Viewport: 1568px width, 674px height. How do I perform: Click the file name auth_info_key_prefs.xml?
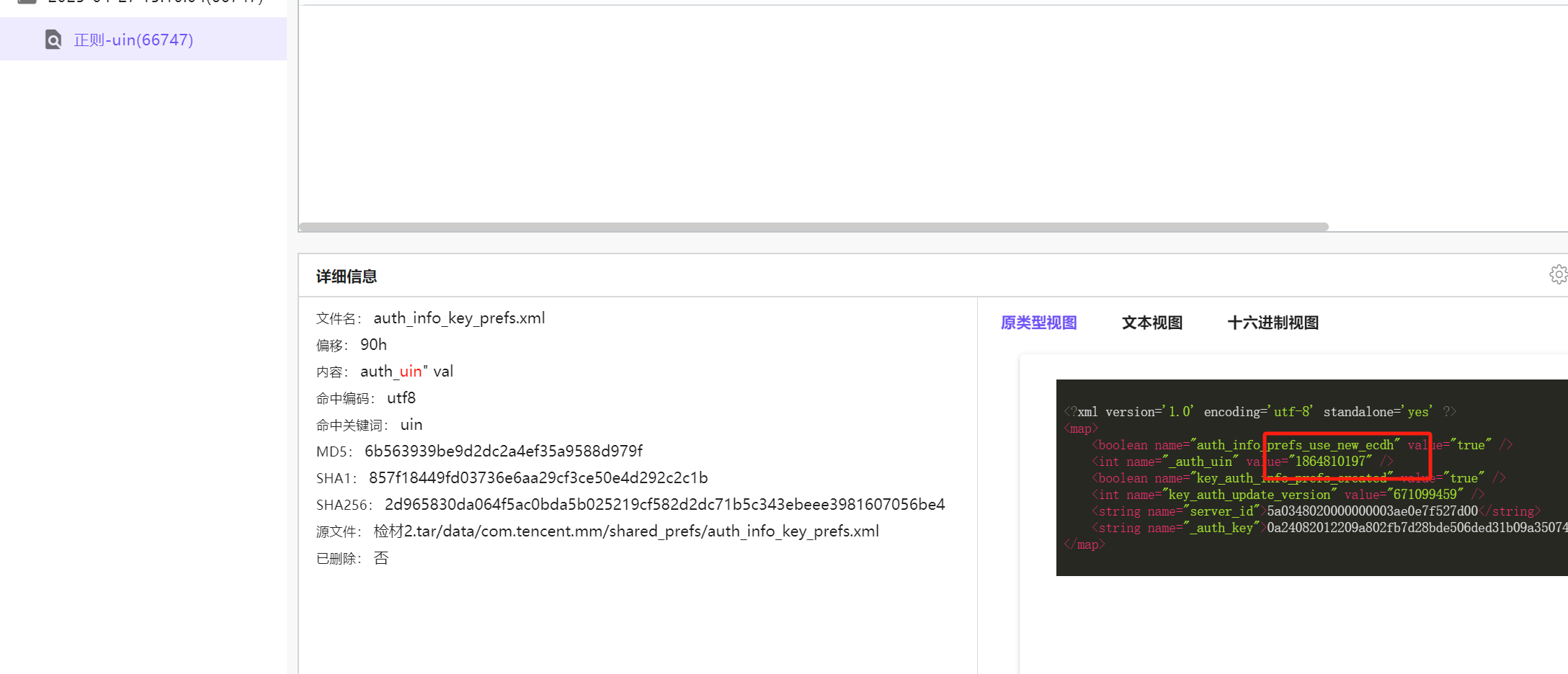click(x=459, y=318)
